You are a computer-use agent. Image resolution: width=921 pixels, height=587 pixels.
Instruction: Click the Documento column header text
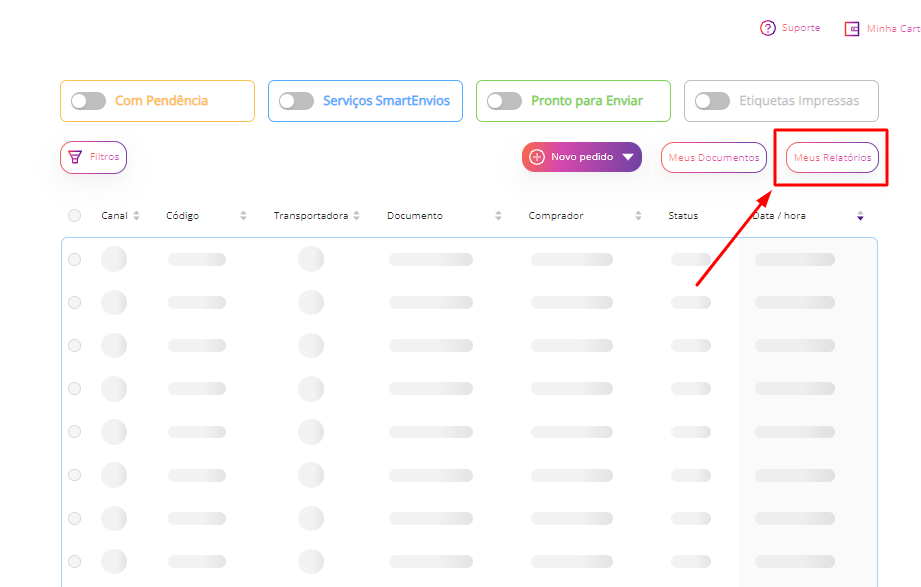point(415,216)
